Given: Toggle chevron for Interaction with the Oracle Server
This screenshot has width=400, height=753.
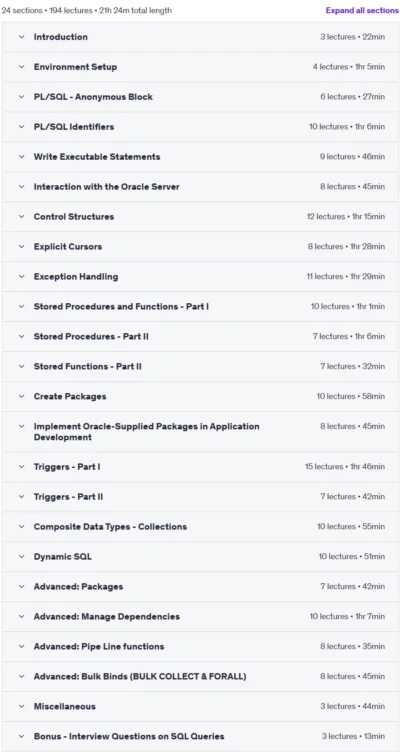Looking at the screenshot, I should pos(21,187).
